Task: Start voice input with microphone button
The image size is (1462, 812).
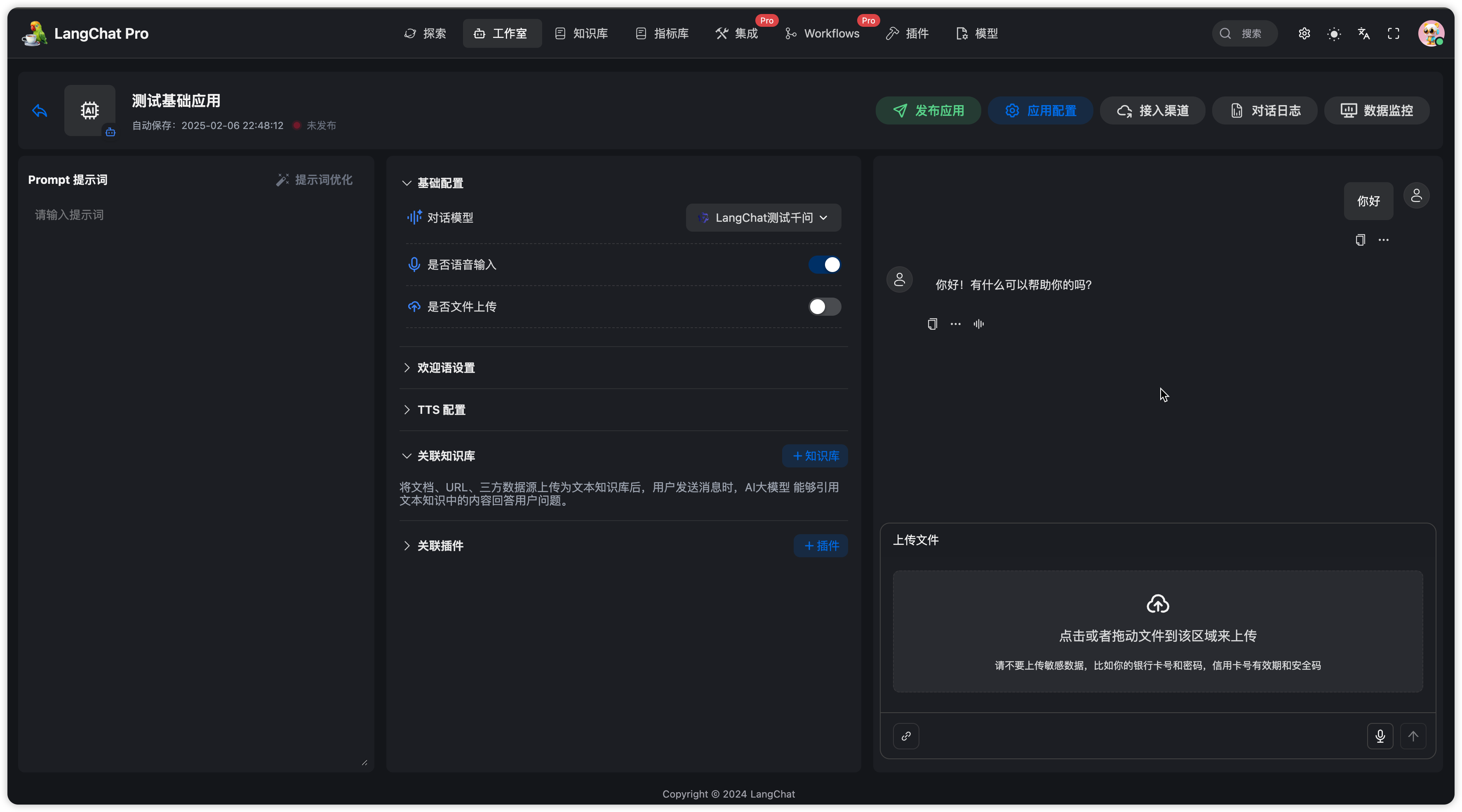Action: [x=1380, y=736]
